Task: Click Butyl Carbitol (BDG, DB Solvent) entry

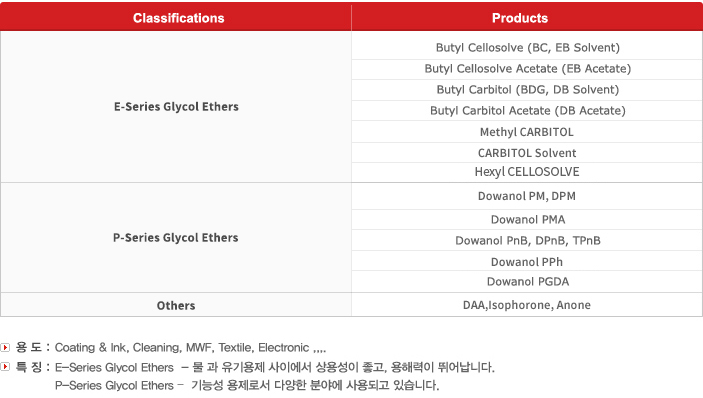Action: point(527,90)
